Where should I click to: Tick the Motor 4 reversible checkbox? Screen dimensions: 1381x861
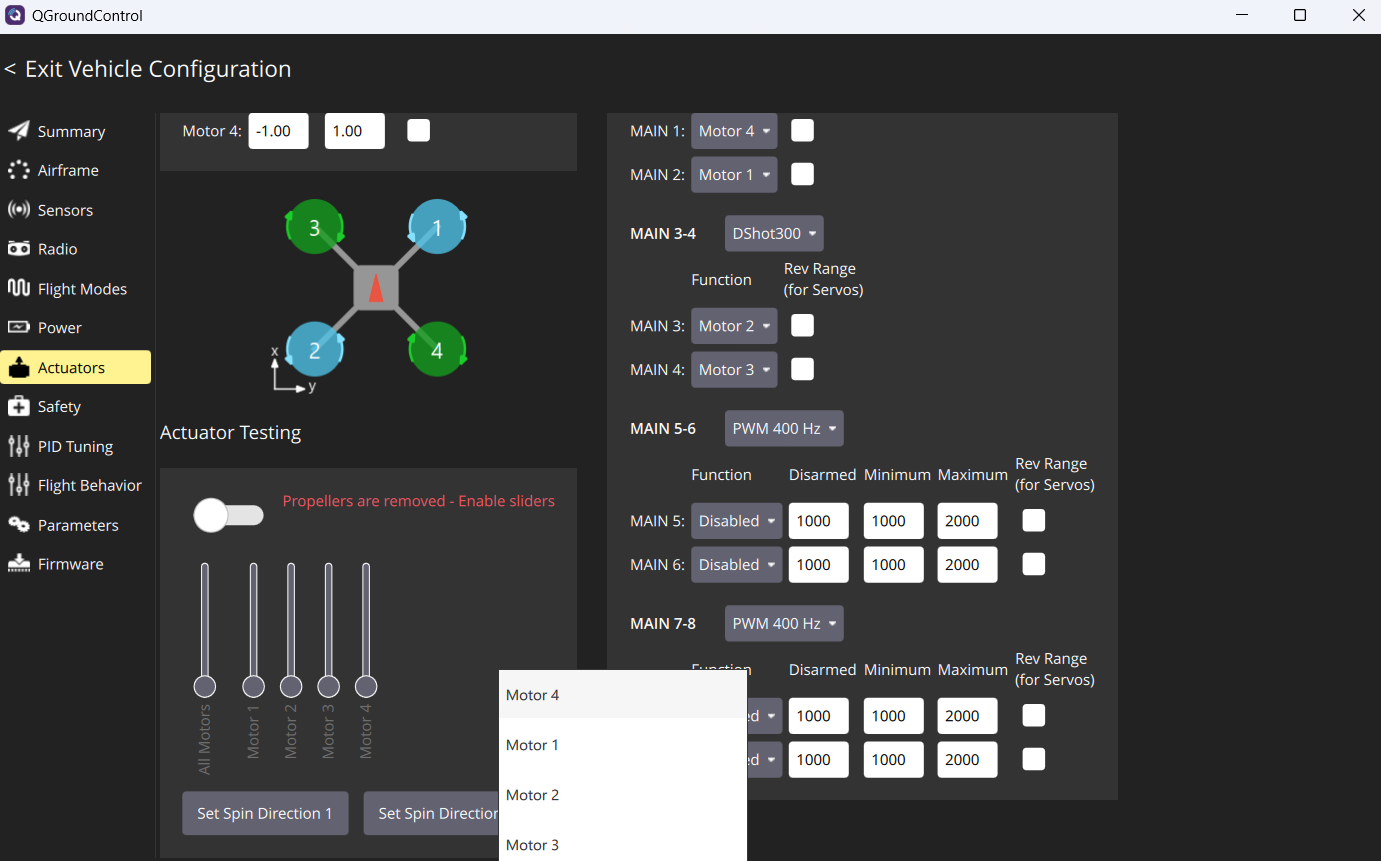click(x=419, y=130)
